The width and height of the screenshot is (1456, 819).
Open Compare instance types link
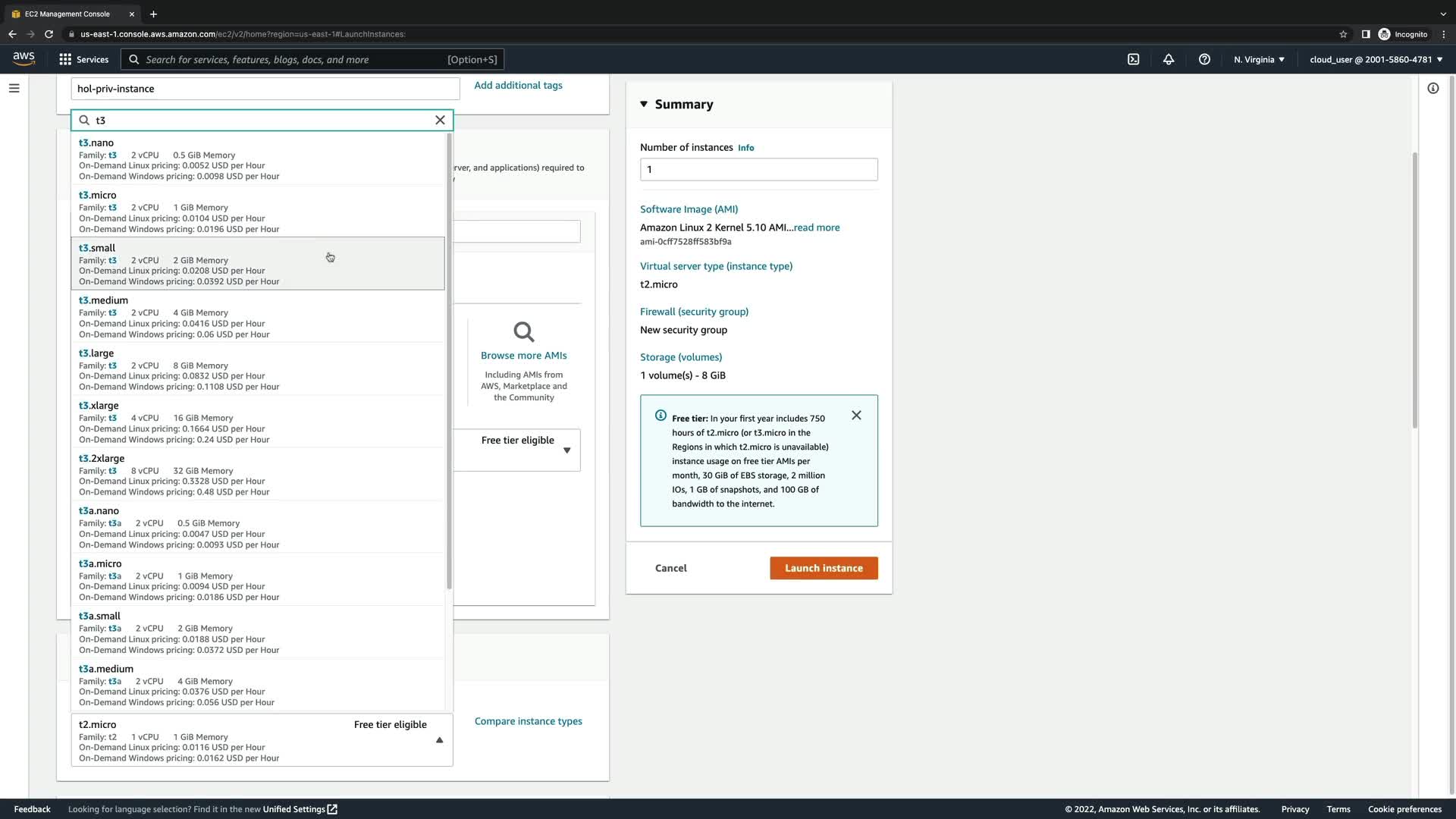tap(528, 721)
